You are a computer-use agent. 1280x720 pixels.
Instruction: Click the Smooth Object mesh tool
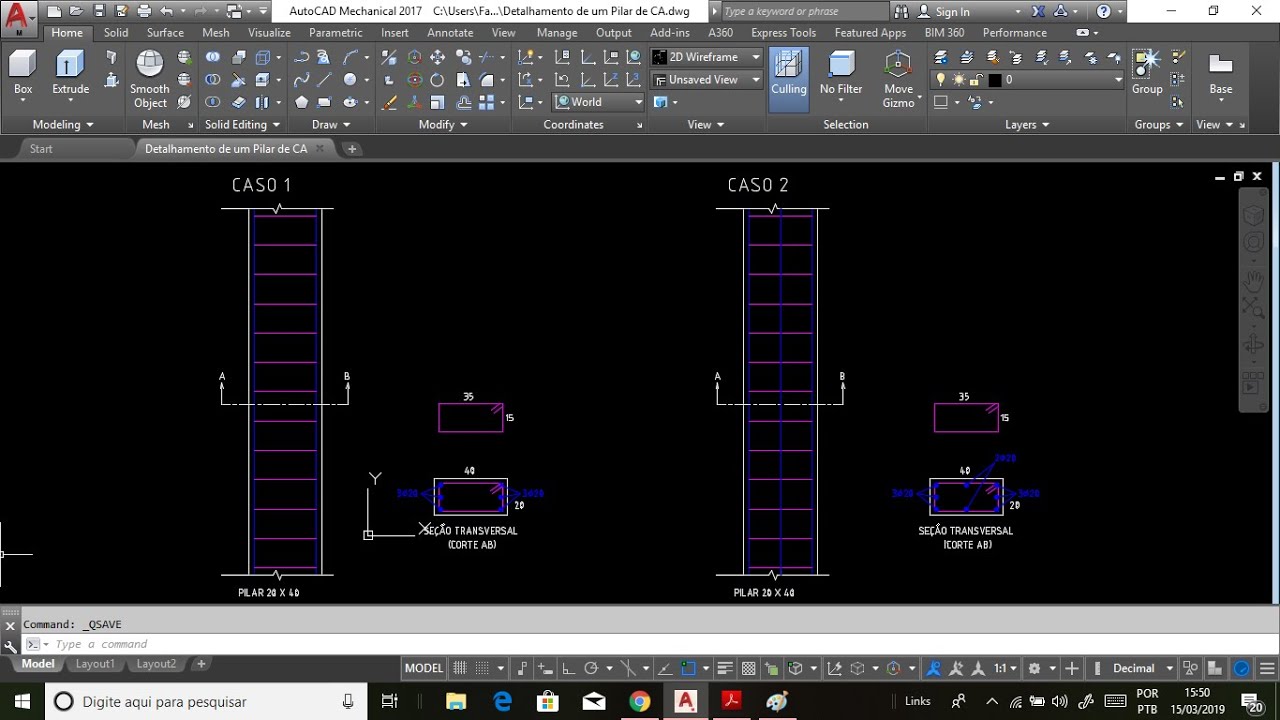click(150, 79)
